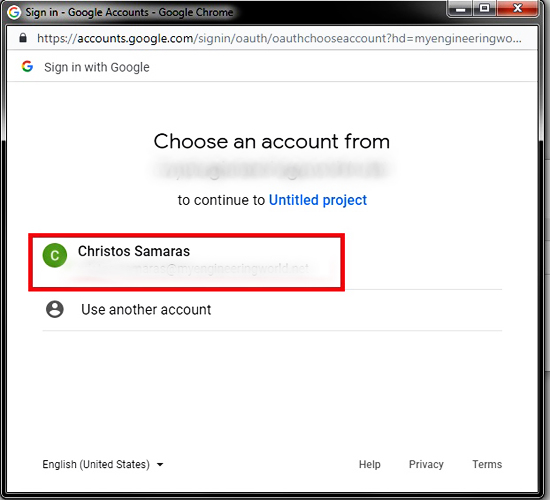
Task: Open the Privacy link
Action: coord(426,464)
